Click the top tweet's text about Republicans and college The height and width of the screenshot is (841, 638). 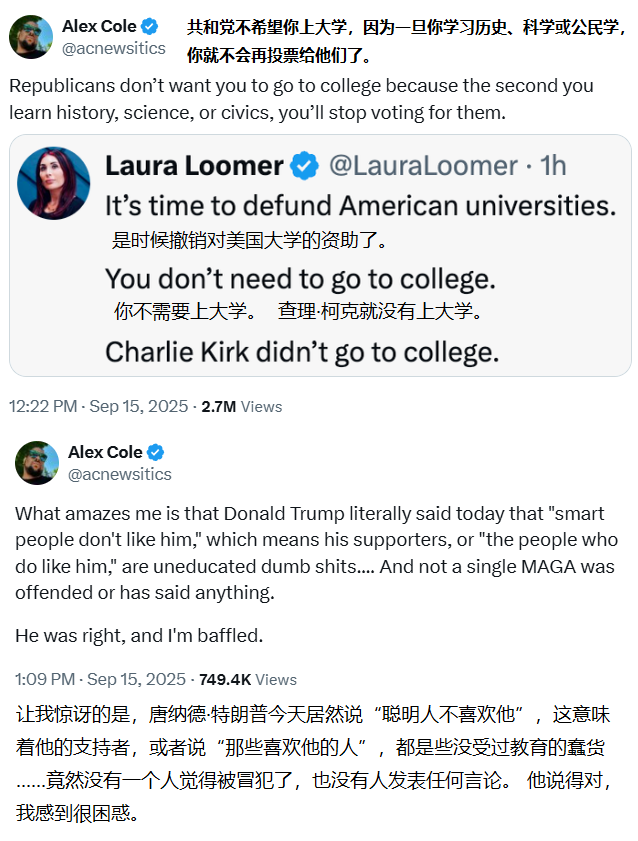pos(301,99)
